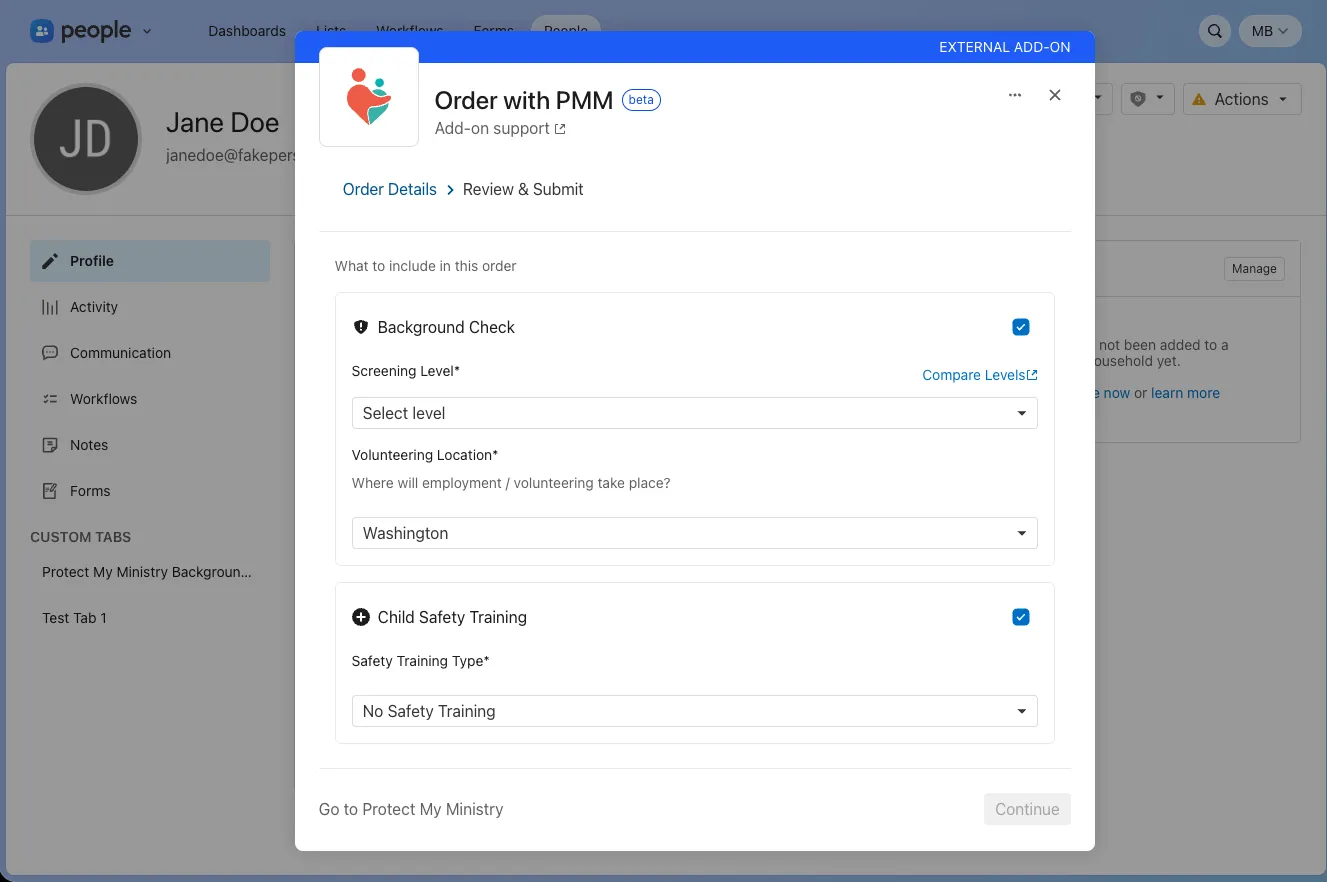
Task: Click the search icon in the top bar
Action: point(1214,31)
